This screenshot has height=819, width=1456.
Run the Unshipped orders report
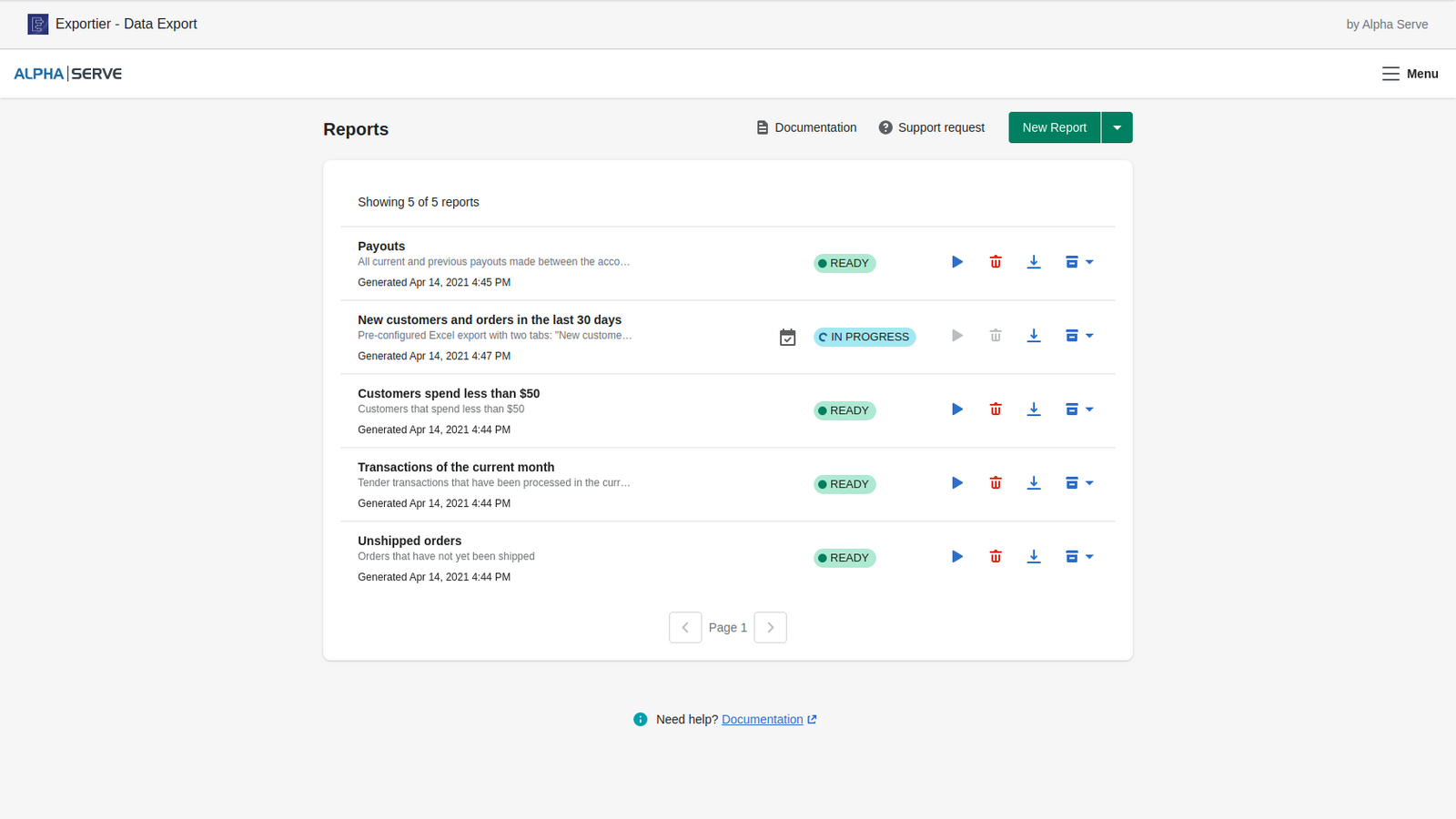pyautogui.click(x=956, y=557)
